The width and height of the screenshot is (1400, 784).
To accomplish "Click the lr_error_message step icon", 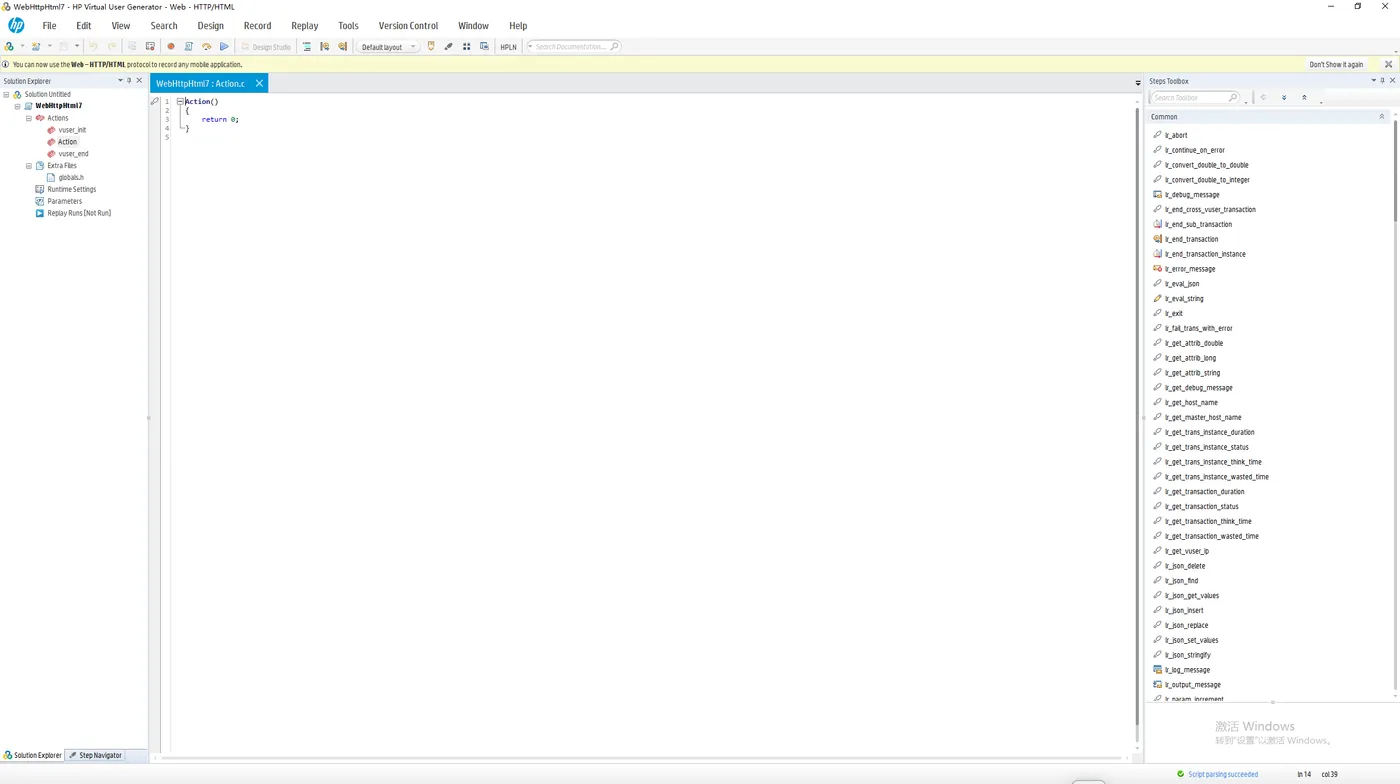I will pyautogui.click(x=1158, y=269).
